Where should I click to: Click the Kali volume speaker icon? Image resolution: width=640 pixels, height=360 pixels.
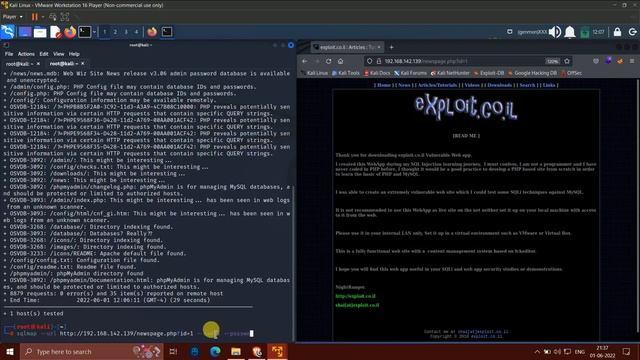coord(555,32)
